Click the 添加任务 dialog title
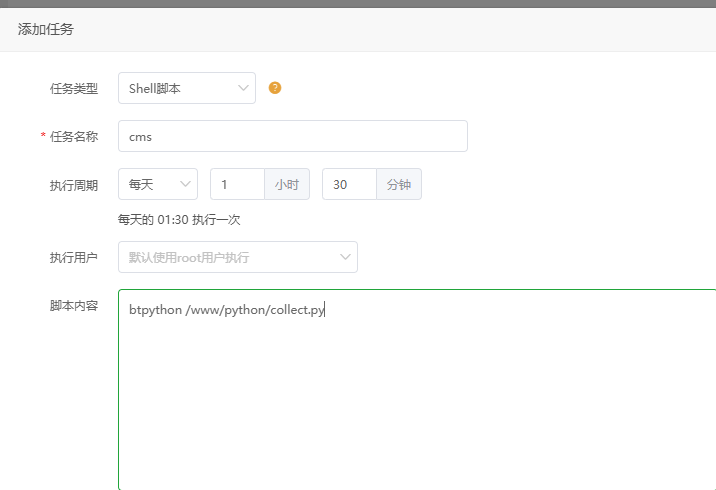Viewport: 716px width, 490px height. [x=46, y=29]
